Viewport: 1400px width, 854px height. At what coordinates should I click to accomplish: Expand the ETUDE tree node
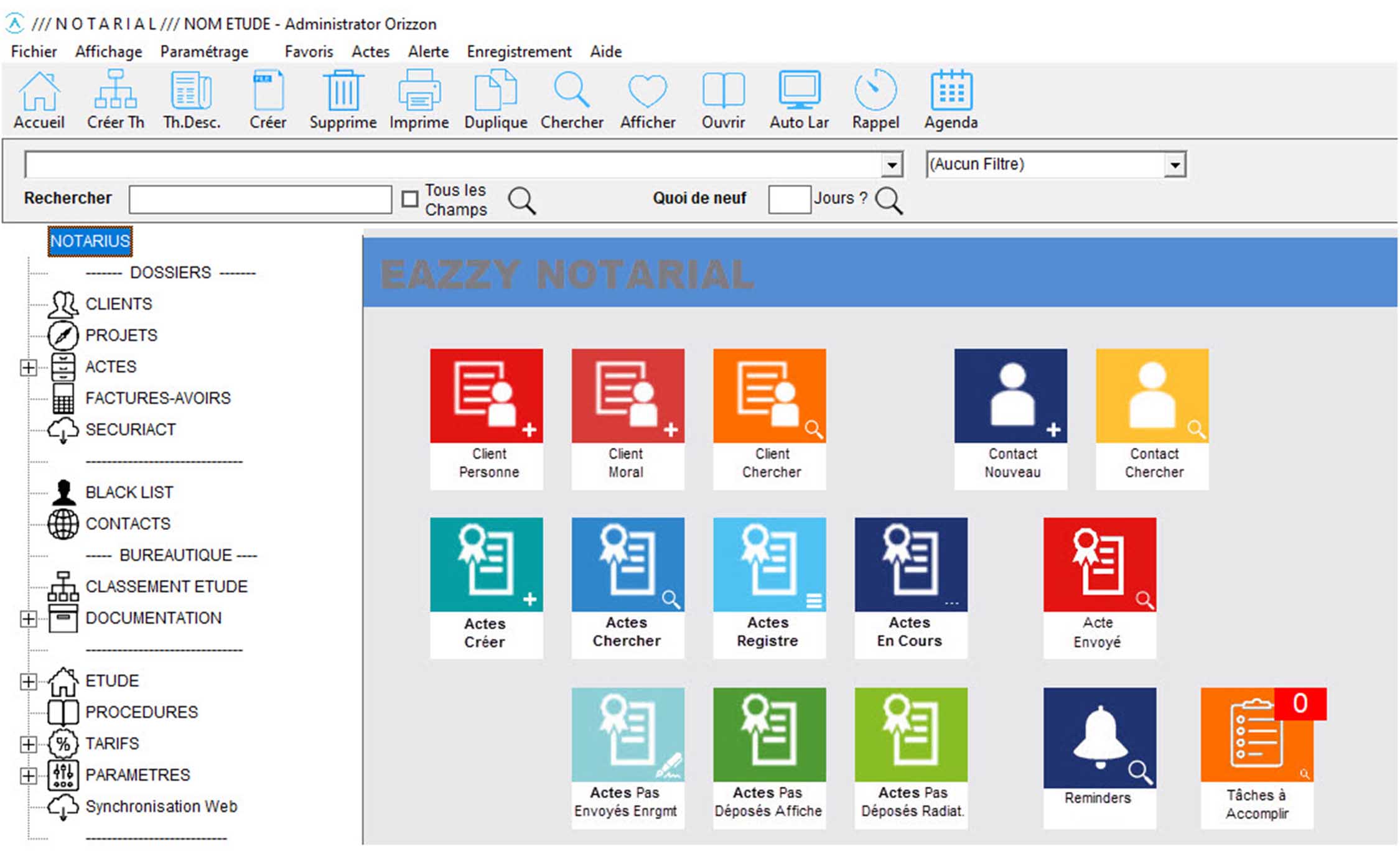(28, 682)
